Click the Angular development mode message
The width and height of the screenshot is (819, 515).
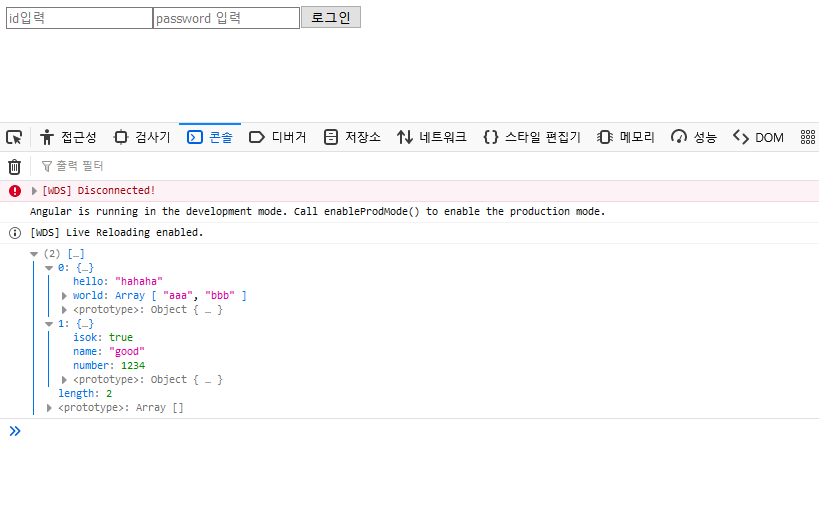(317, 212)
